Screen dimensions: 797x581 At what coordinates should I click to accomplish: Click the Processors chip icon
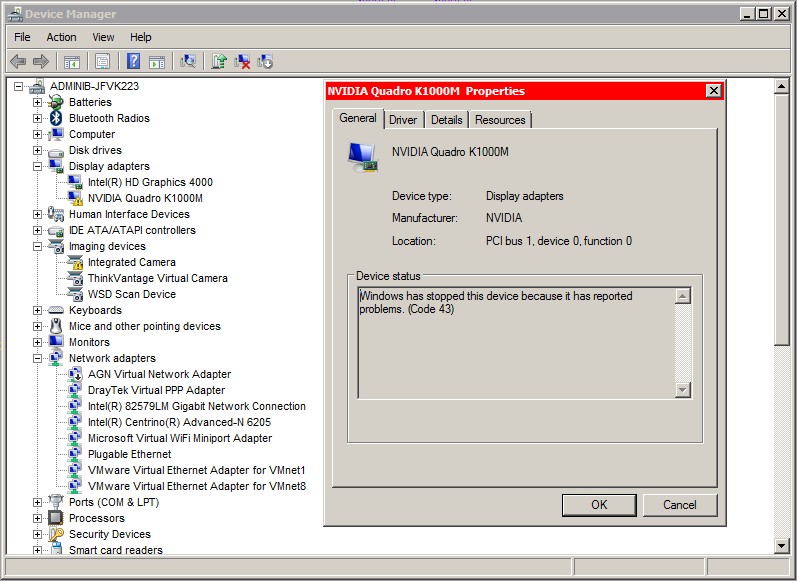coord(55,518)
